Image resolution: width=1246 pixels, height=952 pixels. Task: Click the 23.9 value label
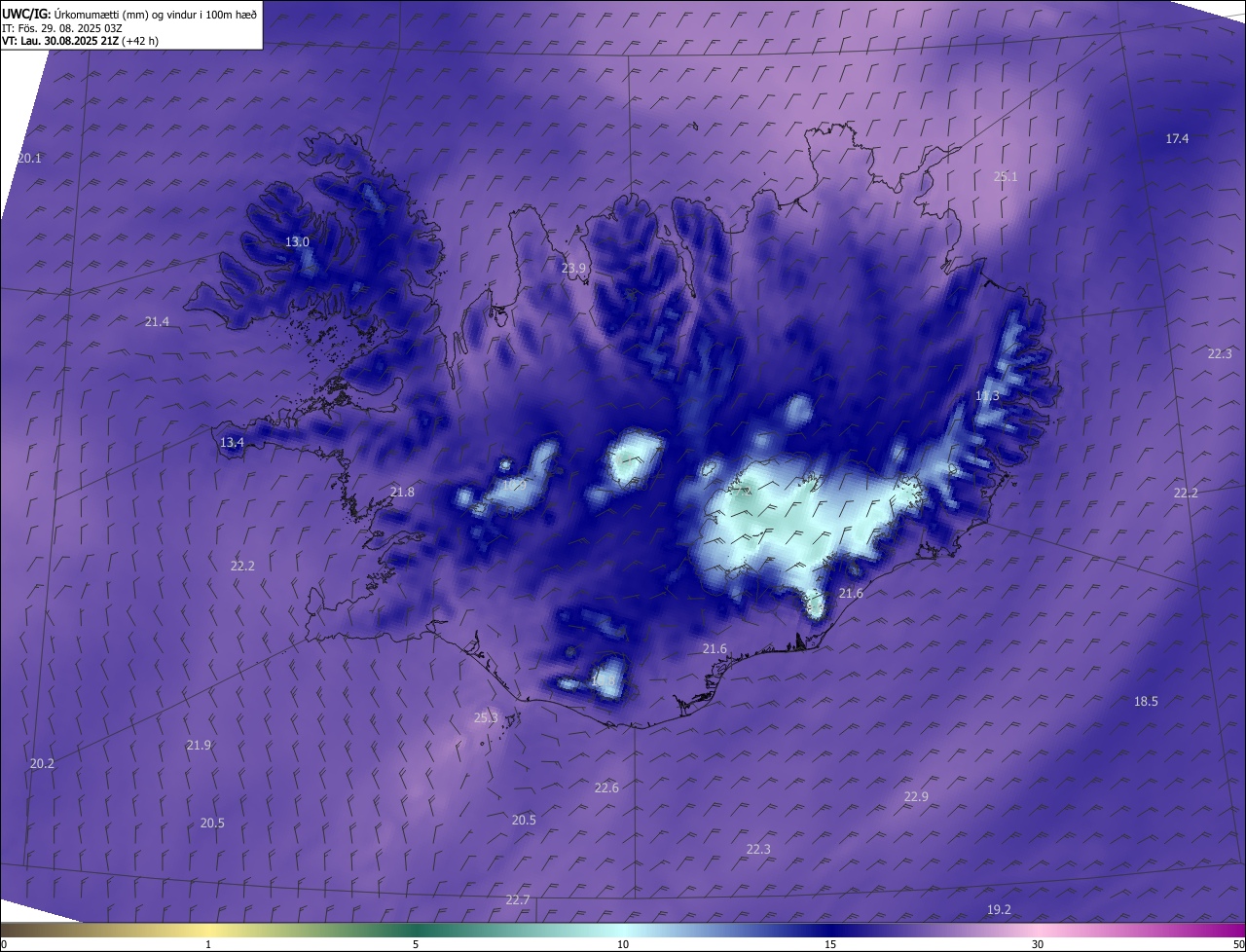coord(574,269)
